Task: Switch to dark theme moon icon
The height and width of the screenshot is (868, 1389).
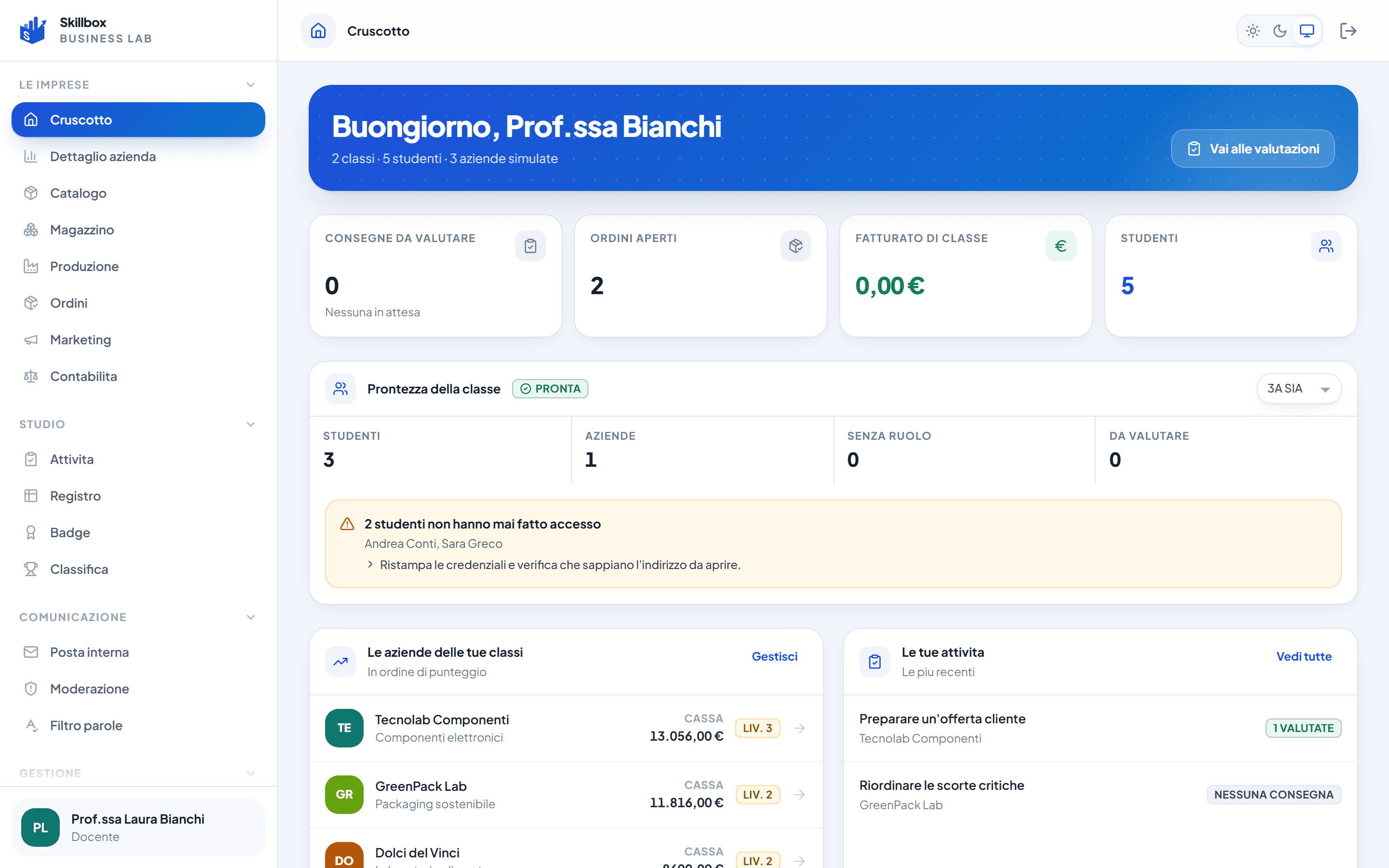Action: [1280, 31]
